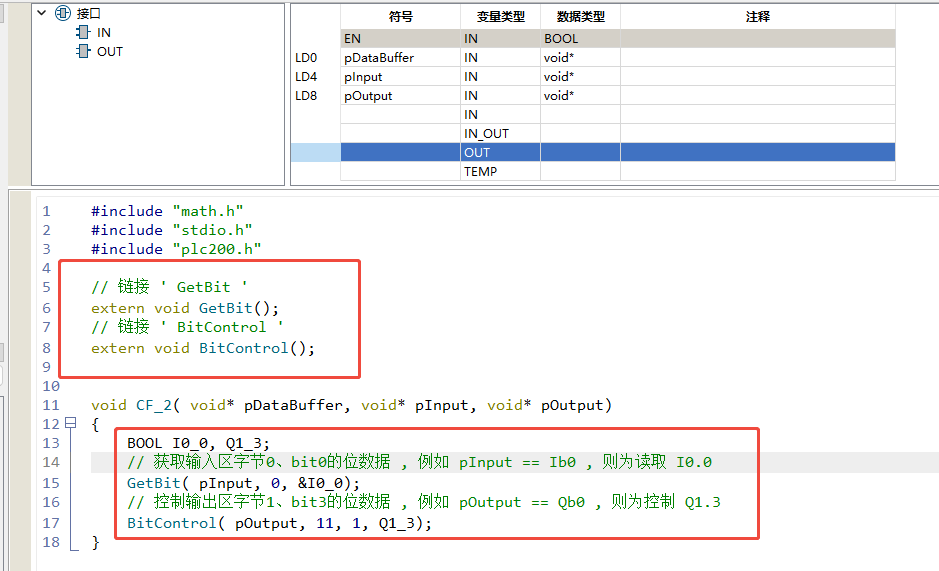Click the comment on line 16
Image resolution: width=939 pixels, height=571 pixels.
coord(423,502)
